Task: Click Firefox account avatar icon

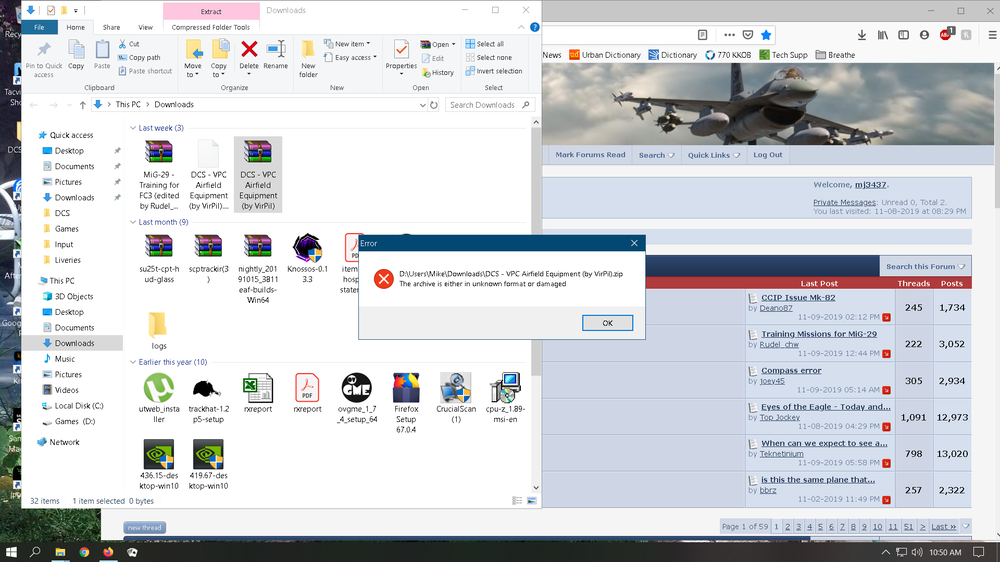Action: pyautogui.click(x=924, y=35)
